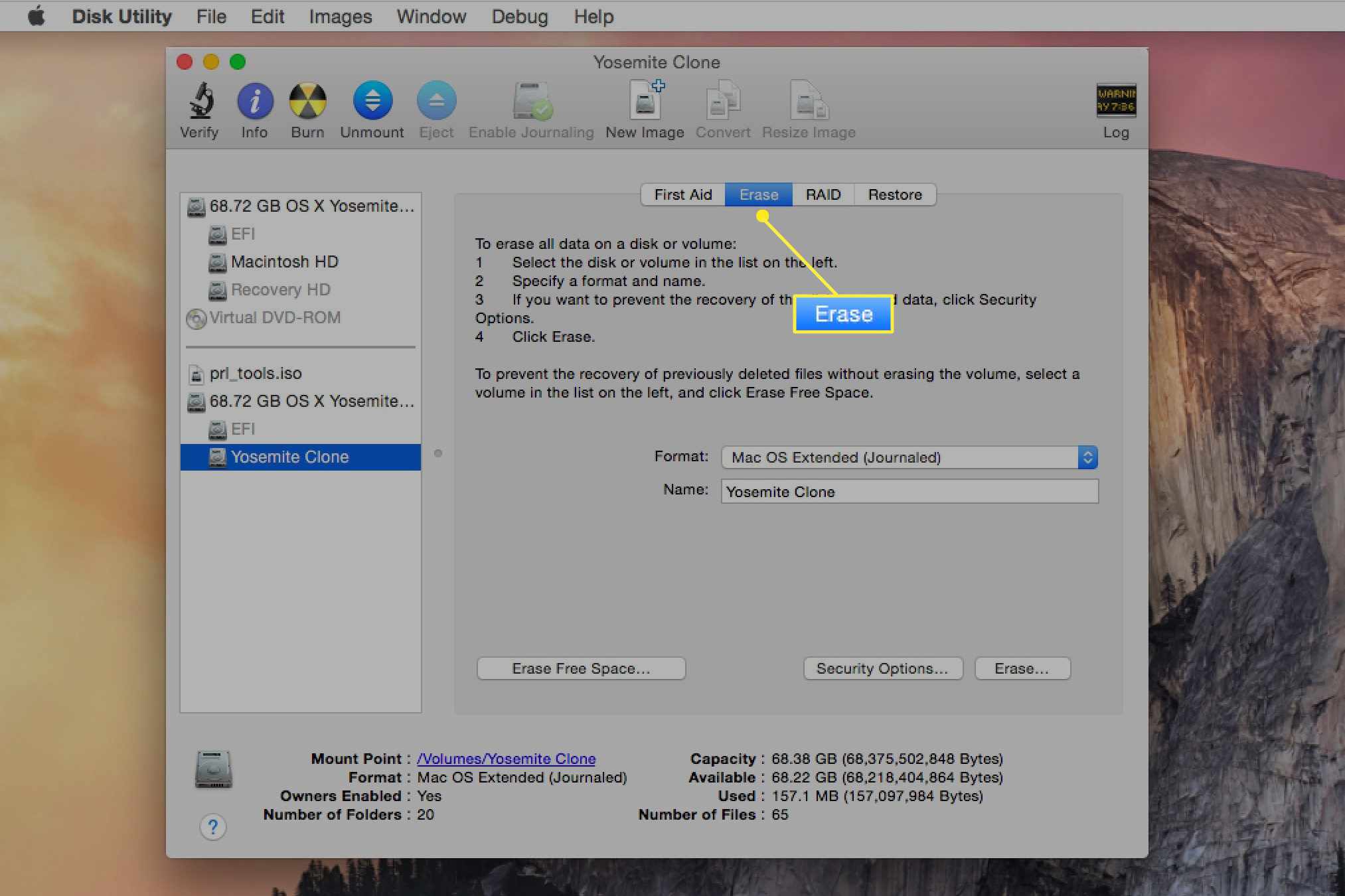This screenshot has width=1345, height=896.
Task: Click the Burn disc icon
Action: 307,101
